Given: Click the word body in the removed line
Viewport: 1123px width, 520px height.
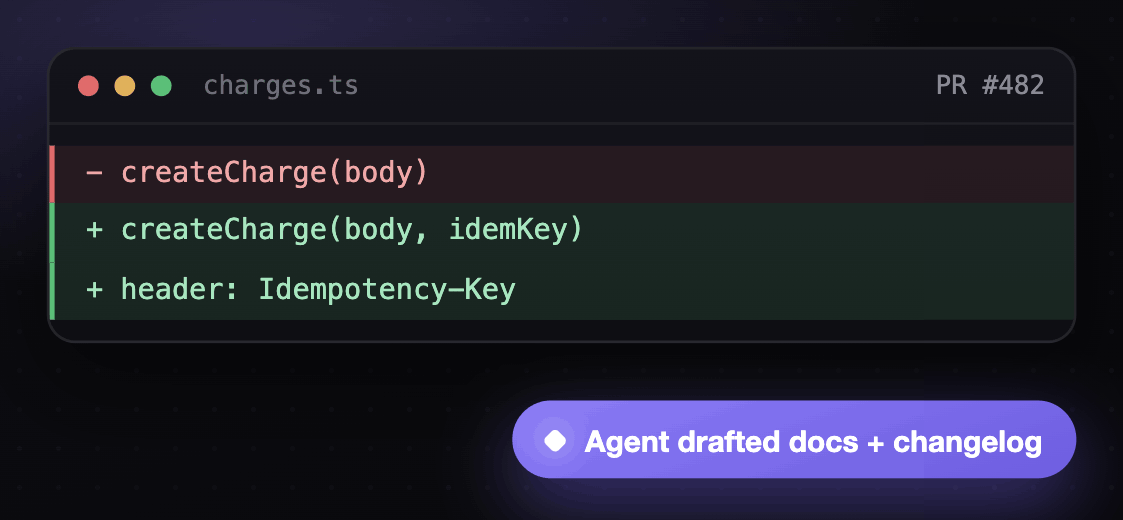Looking at the screenshot, I should coord(378,173).
